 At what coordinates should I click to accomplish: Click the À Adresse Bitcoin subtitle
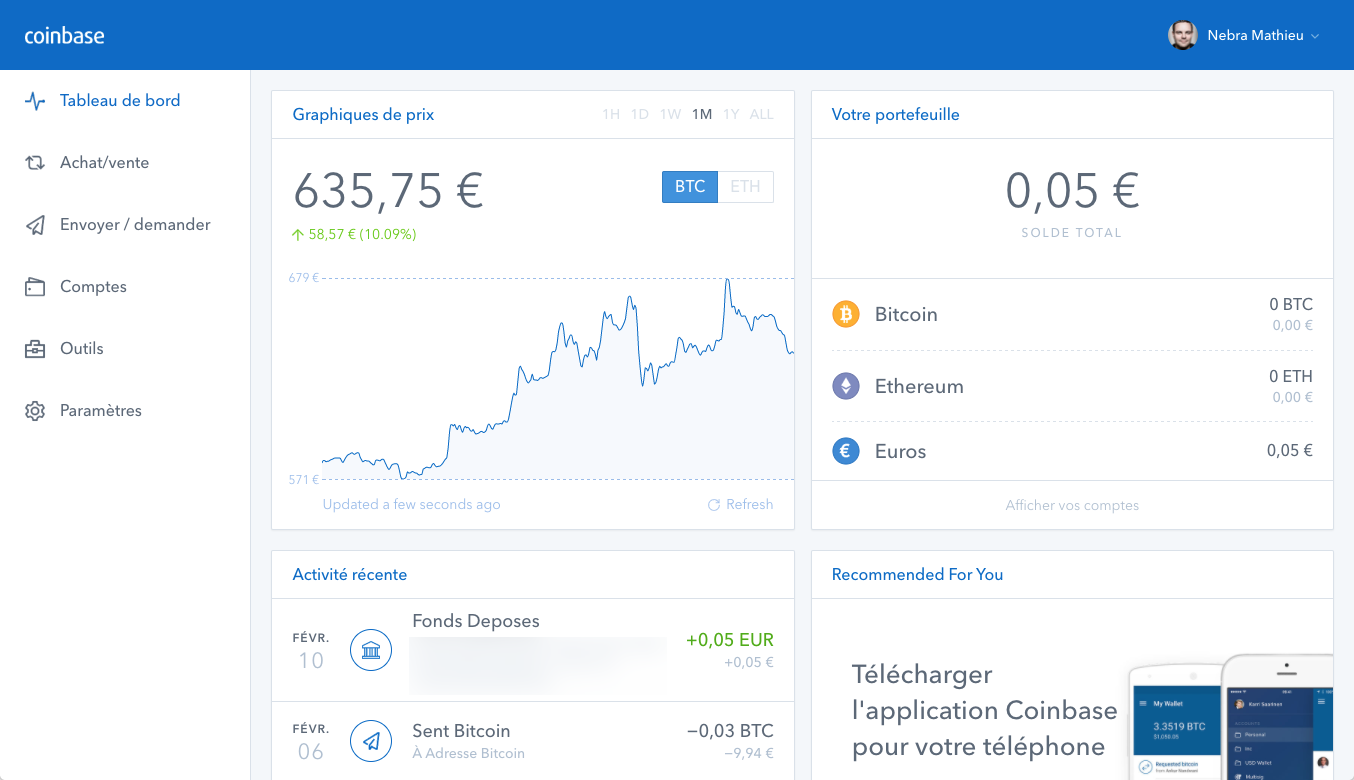pos(468,753)
